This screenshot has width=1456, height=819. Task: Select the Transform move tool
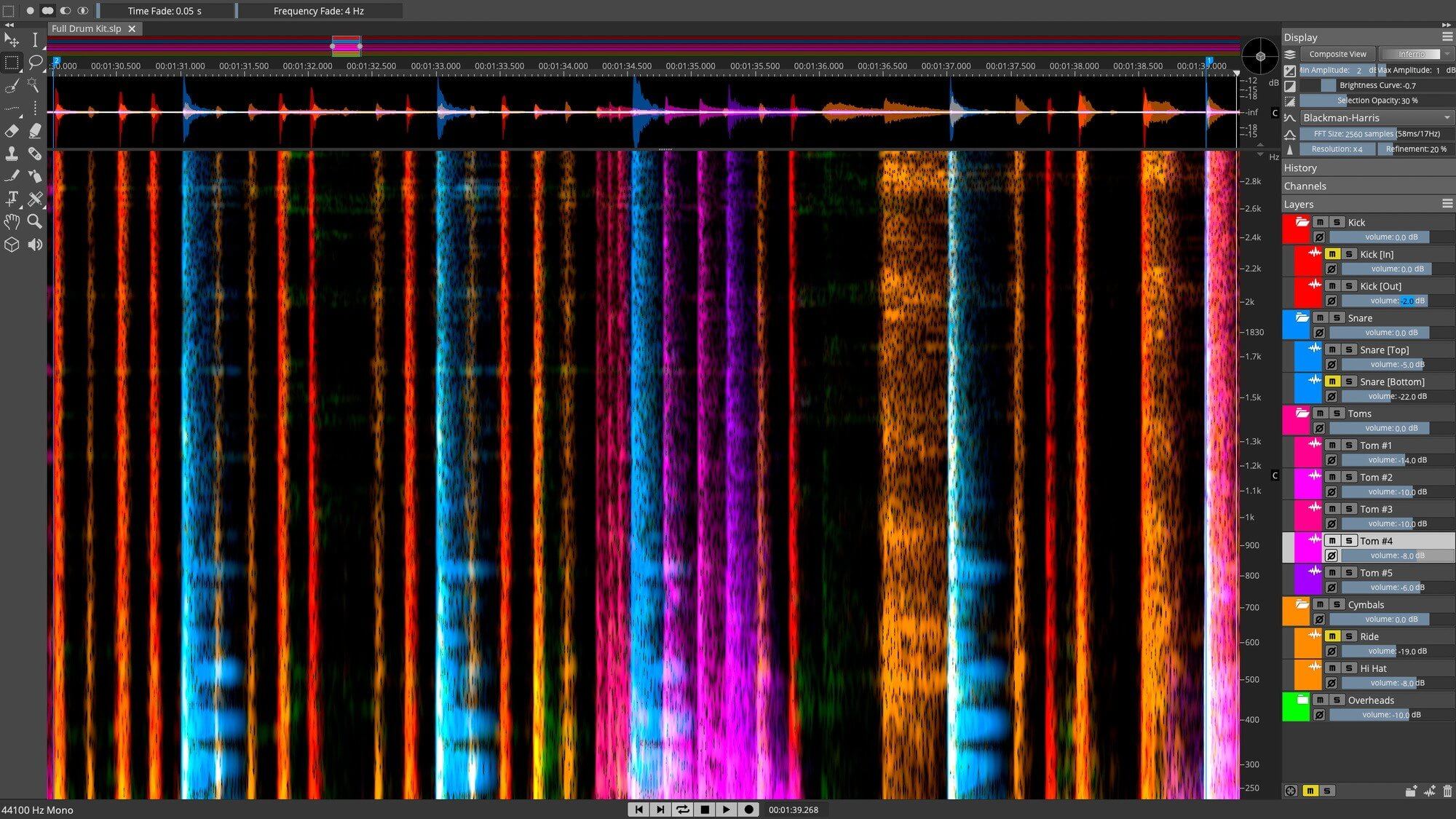click(x=12, y=41)
